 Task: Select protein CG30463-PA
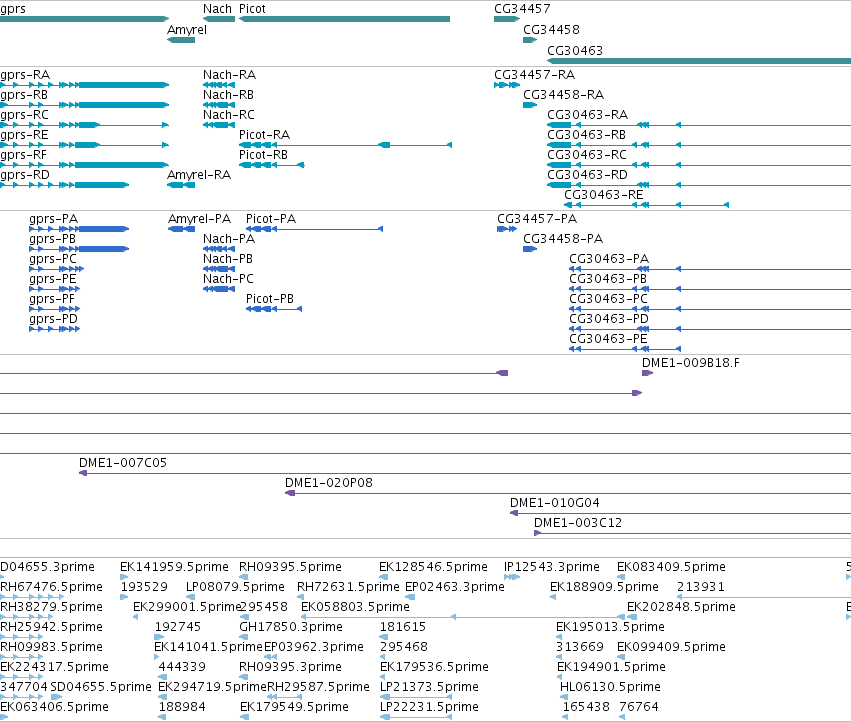[710, 269]
